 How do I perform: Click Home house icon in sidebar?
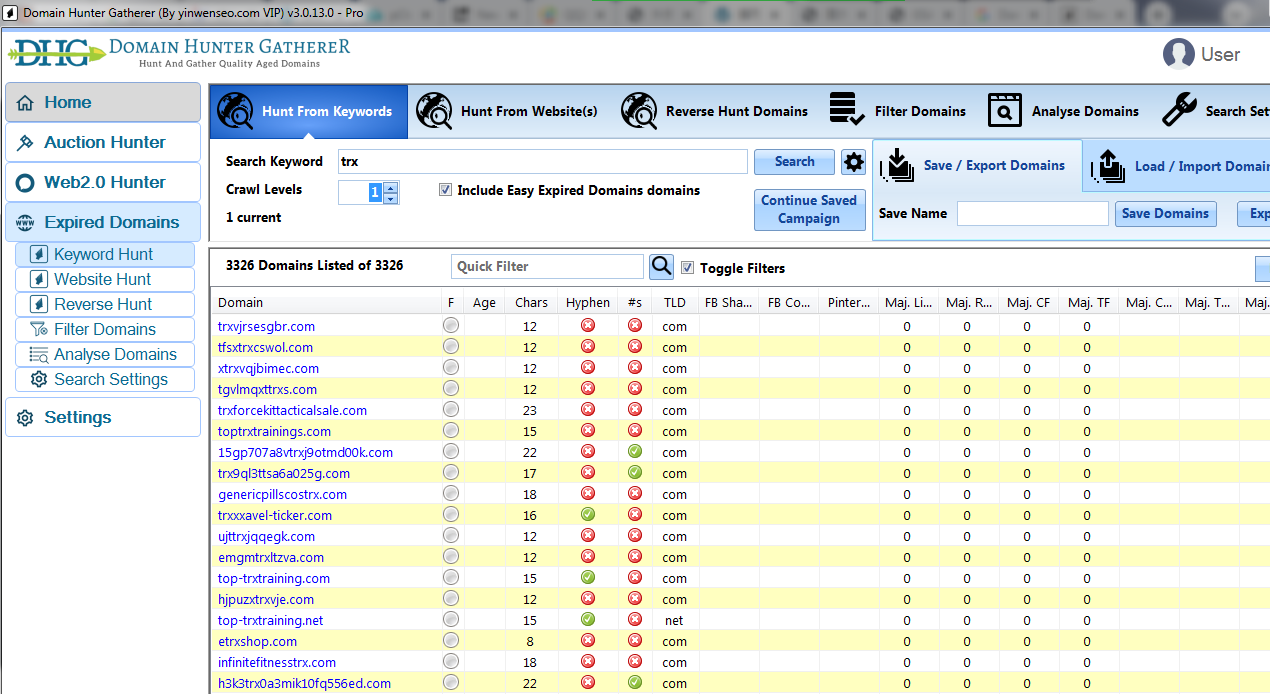click(25, 103)
